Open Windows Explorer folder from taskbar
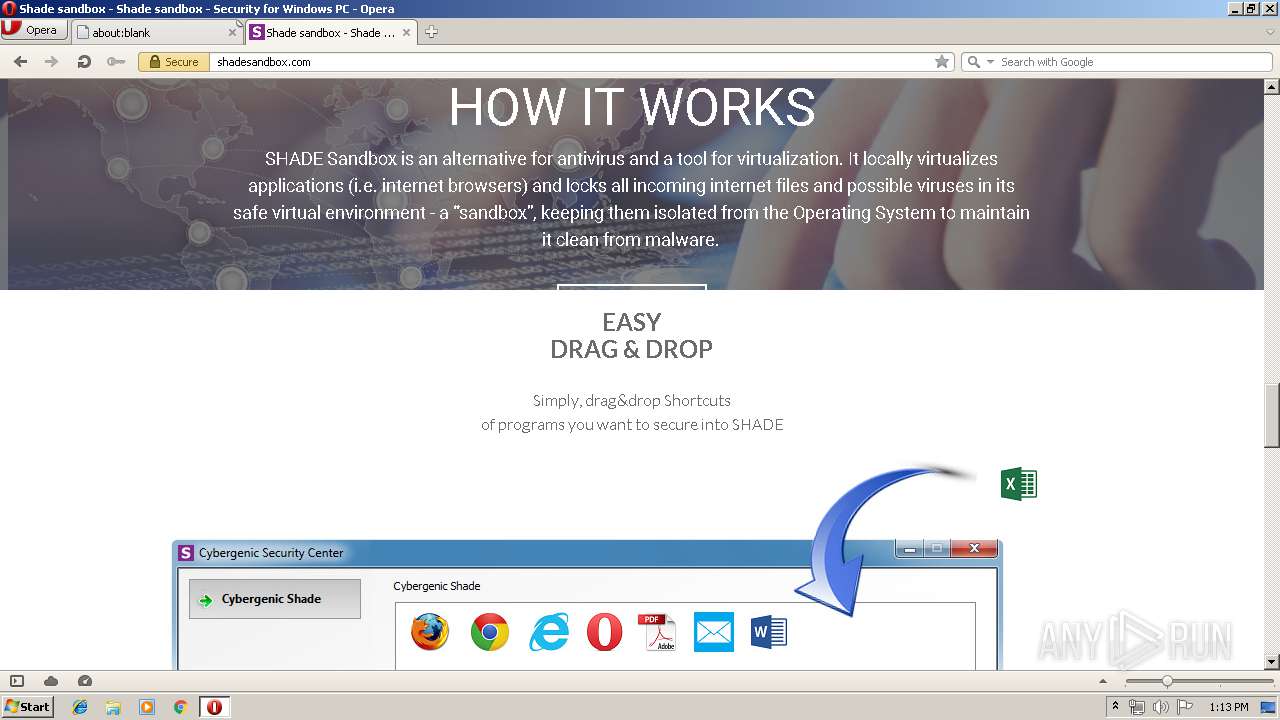Image resolution: width=1280 pixels, height=720 pixels. (x=113, y=707)
